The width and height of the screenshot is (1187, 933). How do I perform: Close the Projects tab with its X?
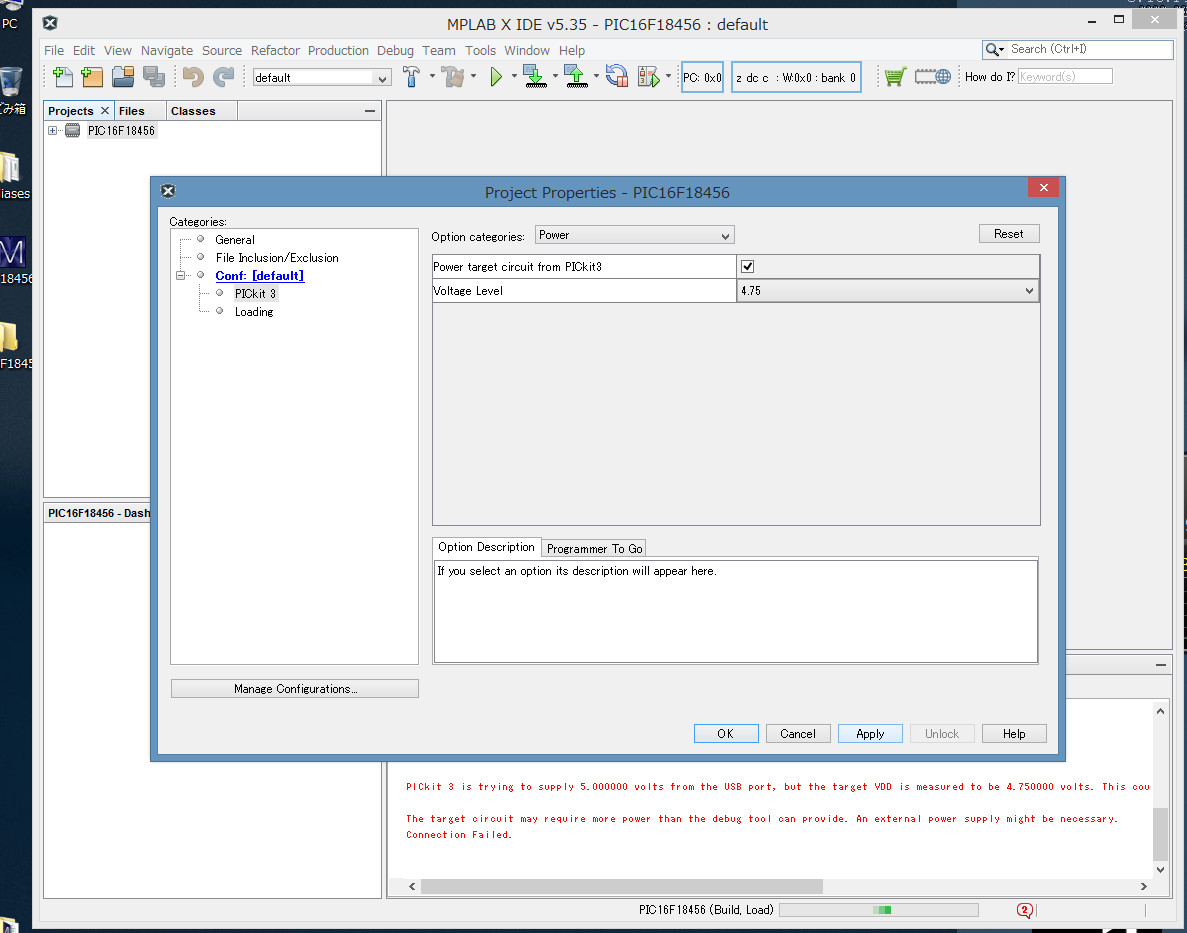tap(105, 111)
